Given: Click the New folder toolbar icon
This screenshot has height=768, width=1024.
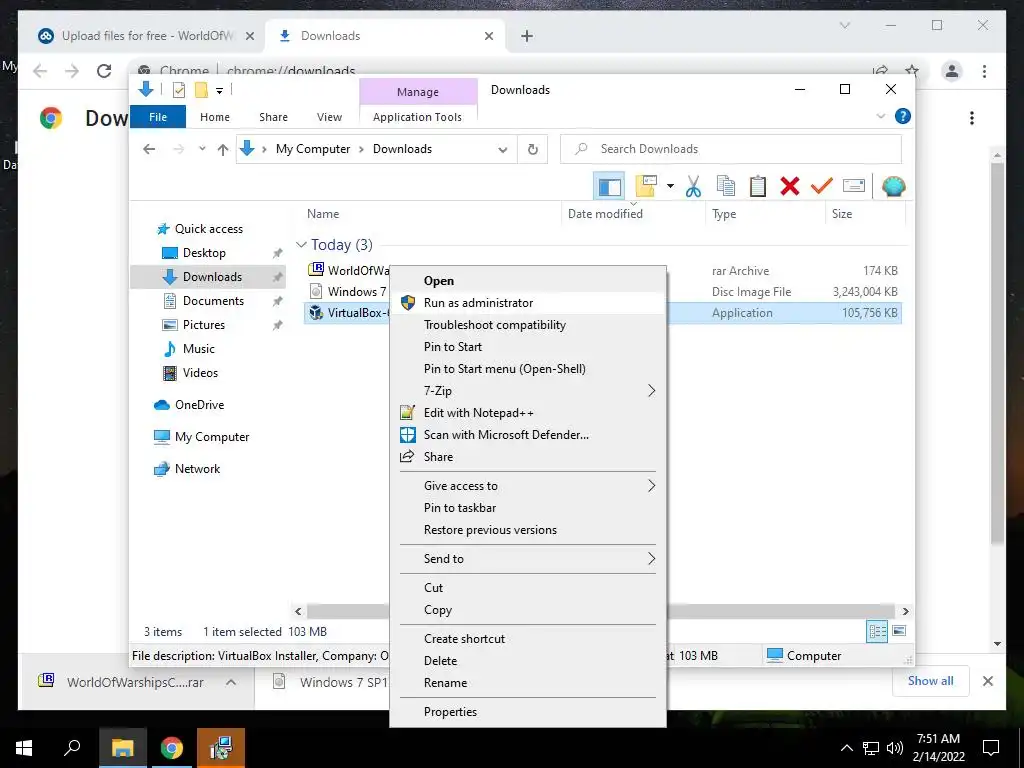Looking at the screenshot, I should [646, 187].
